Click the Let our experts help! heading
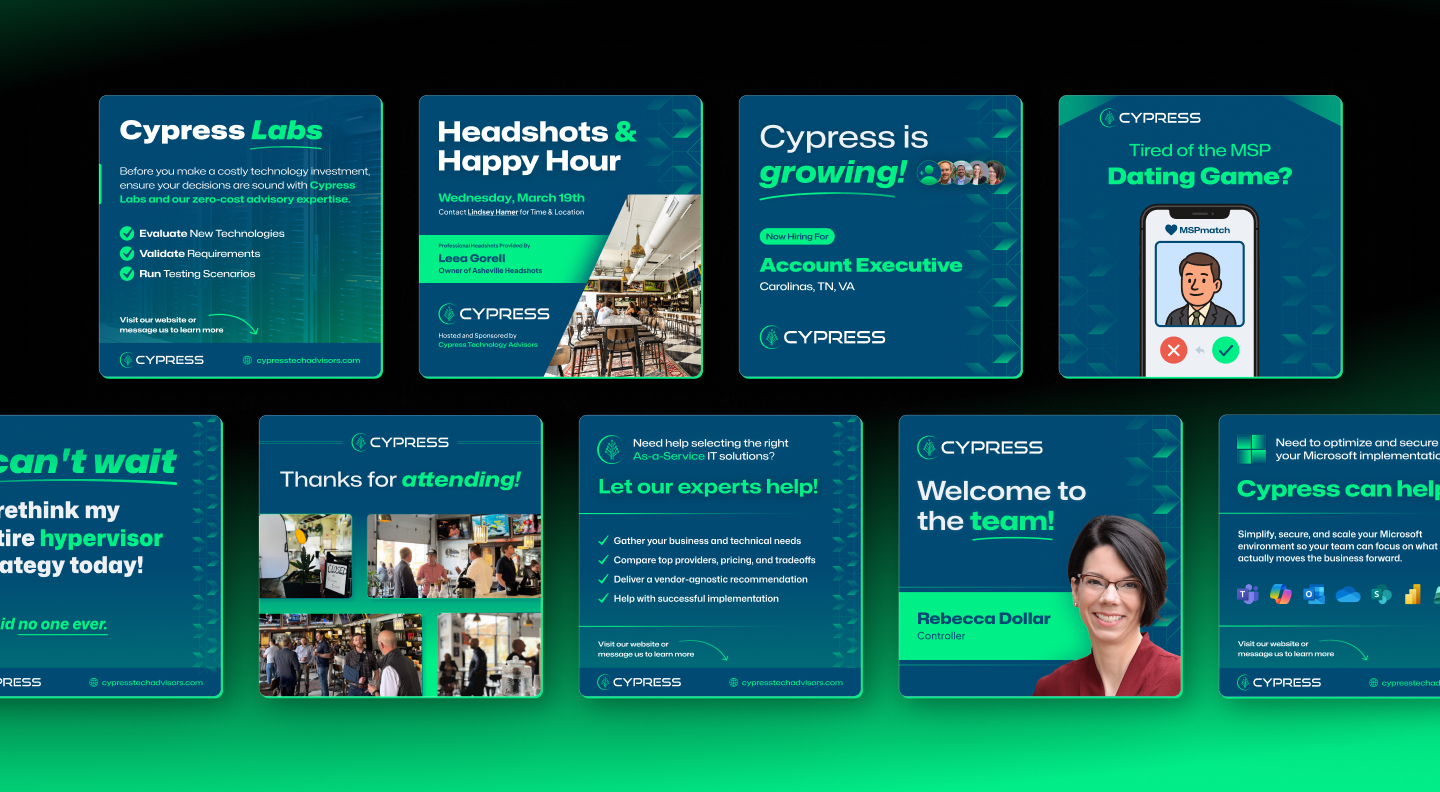 [708, 487]
